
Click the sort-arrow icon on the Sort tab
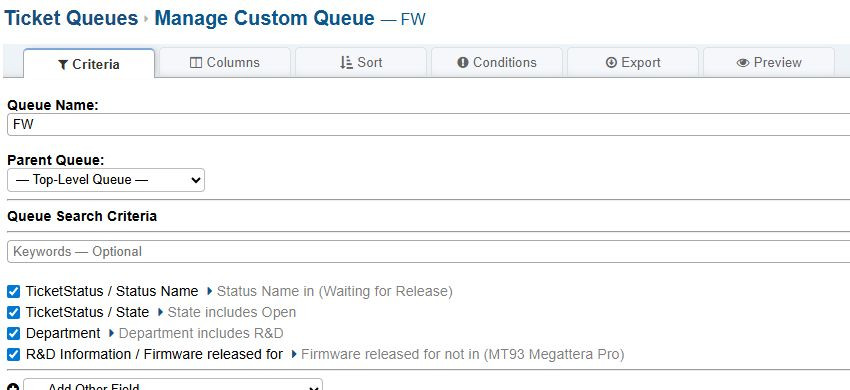pos(346,62)
